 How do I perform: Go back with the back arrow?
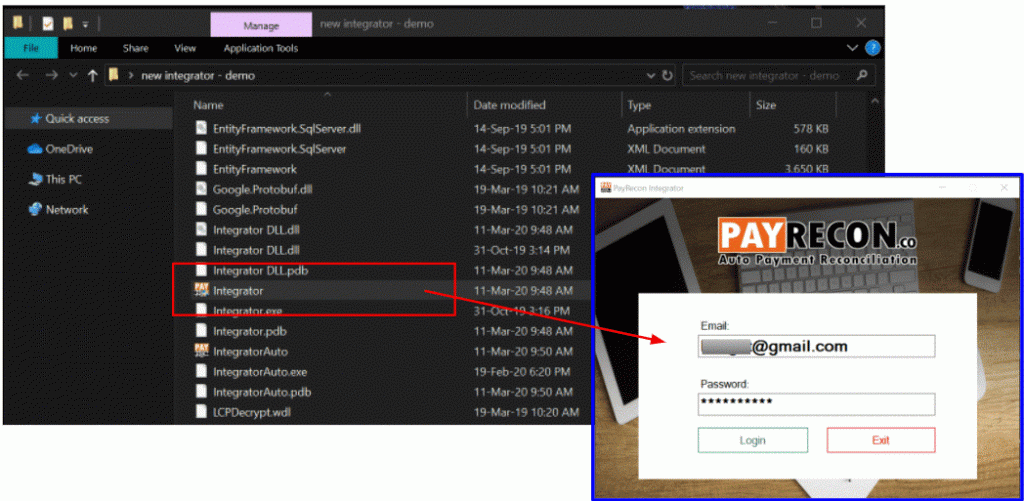23,75
